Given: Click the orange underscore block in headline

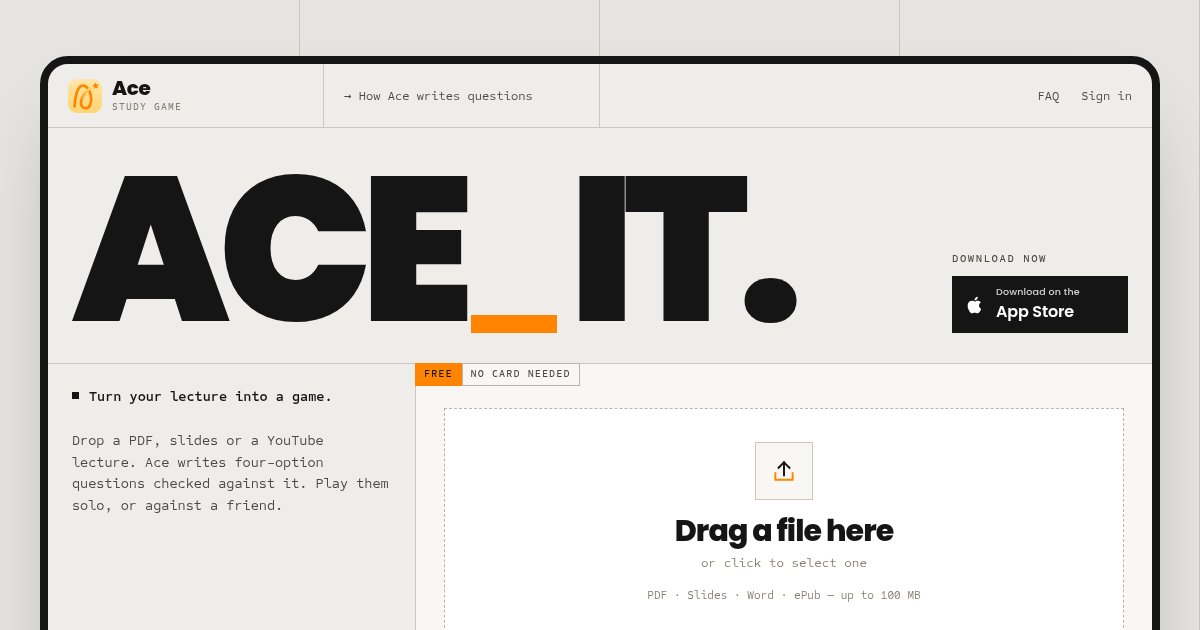Looking at the screenshot, I should (x=514, y=324).
